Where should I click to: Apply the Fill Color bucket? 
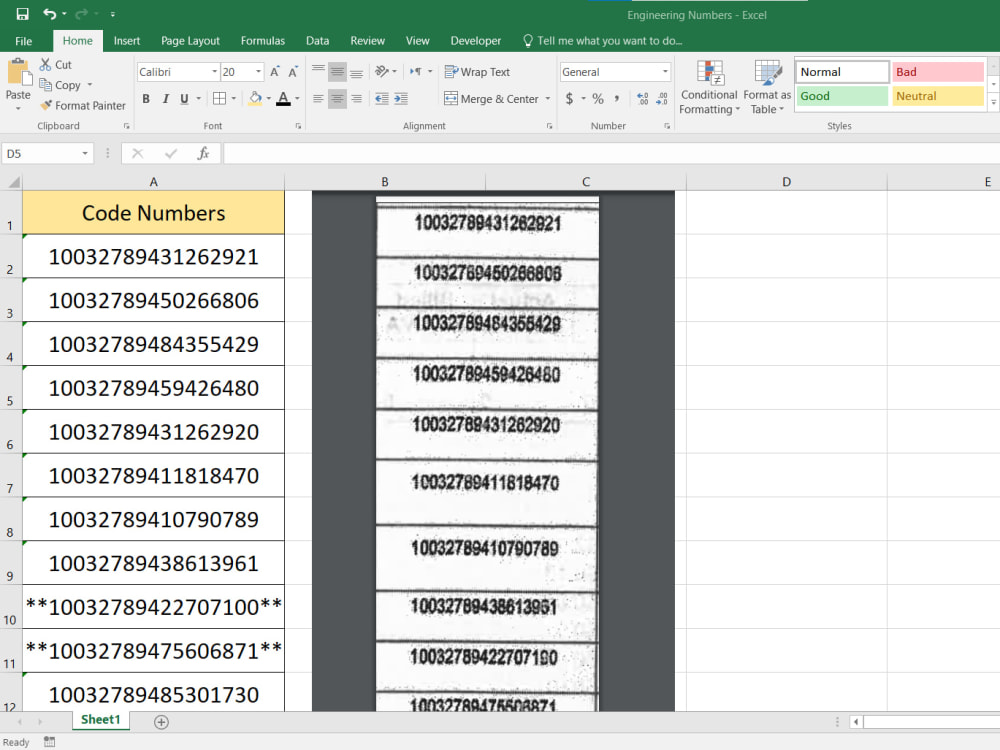point(255,98)
